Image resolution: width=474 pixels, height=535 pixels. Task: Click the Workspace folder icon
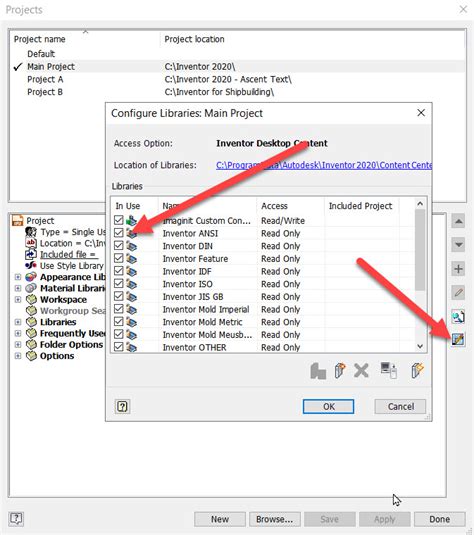pyautogui.click(x=31, y=299)
